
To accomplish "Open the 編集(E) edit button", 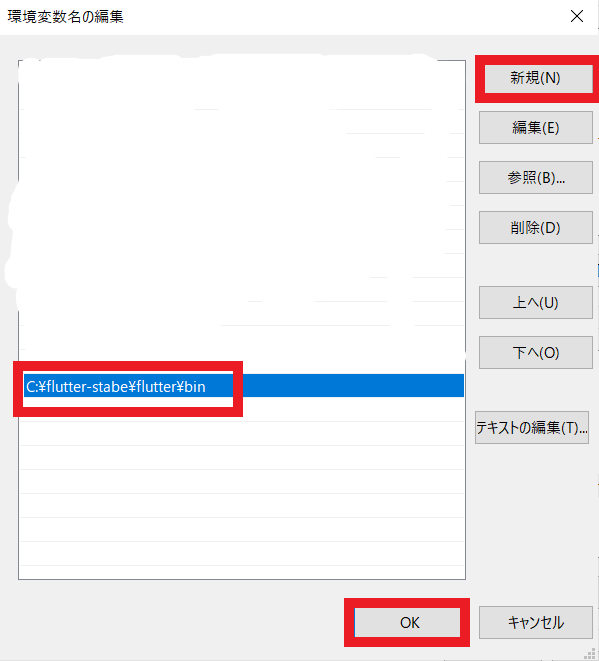I will pyautogui.click(x=536, y=128).
